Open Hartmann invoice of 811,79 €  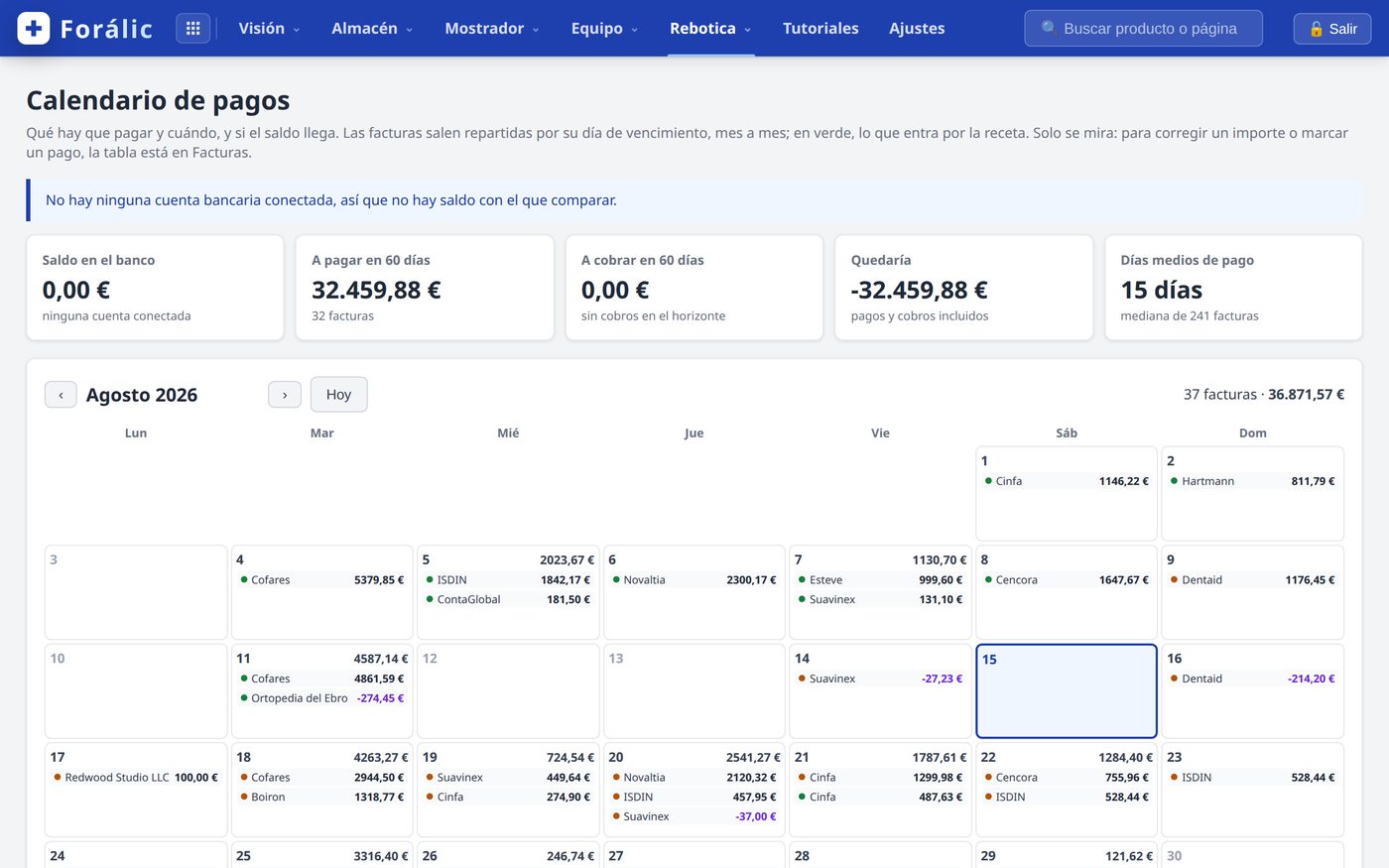coord(1252,481)
